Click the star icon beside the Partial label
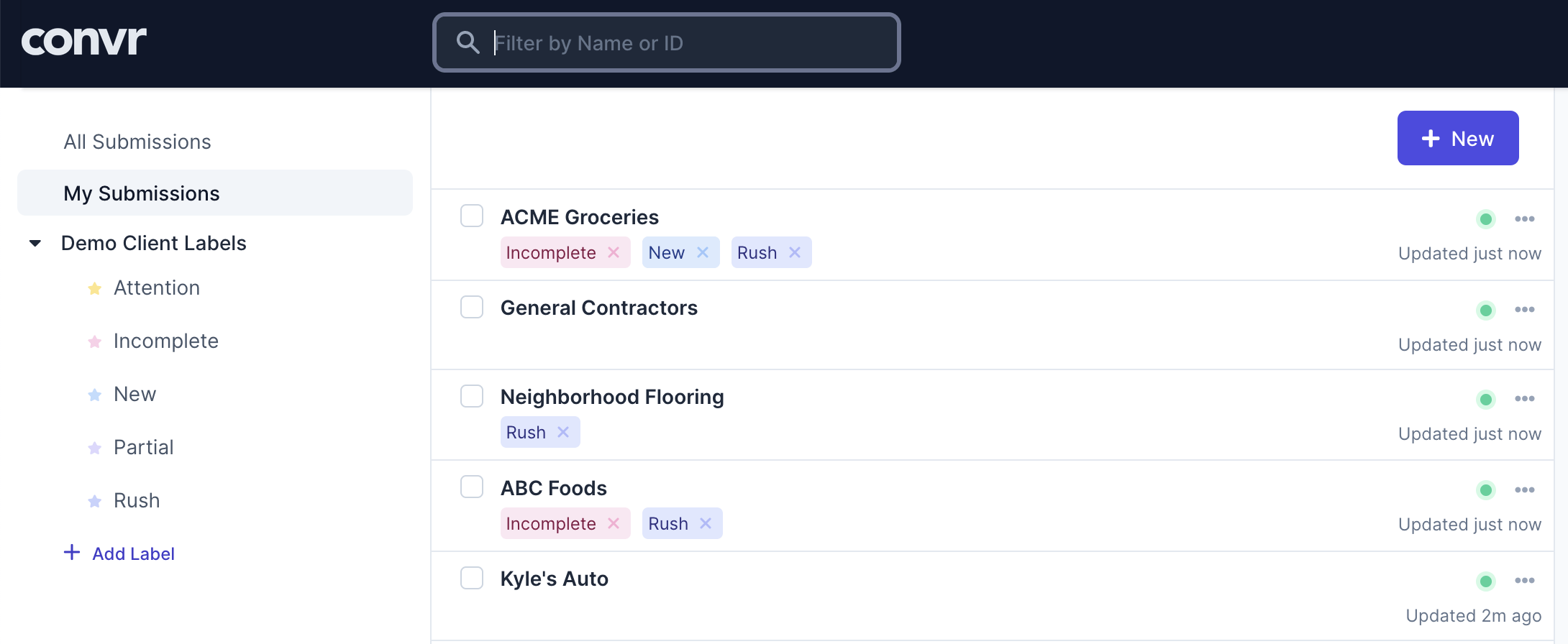 tap(94, 447)
